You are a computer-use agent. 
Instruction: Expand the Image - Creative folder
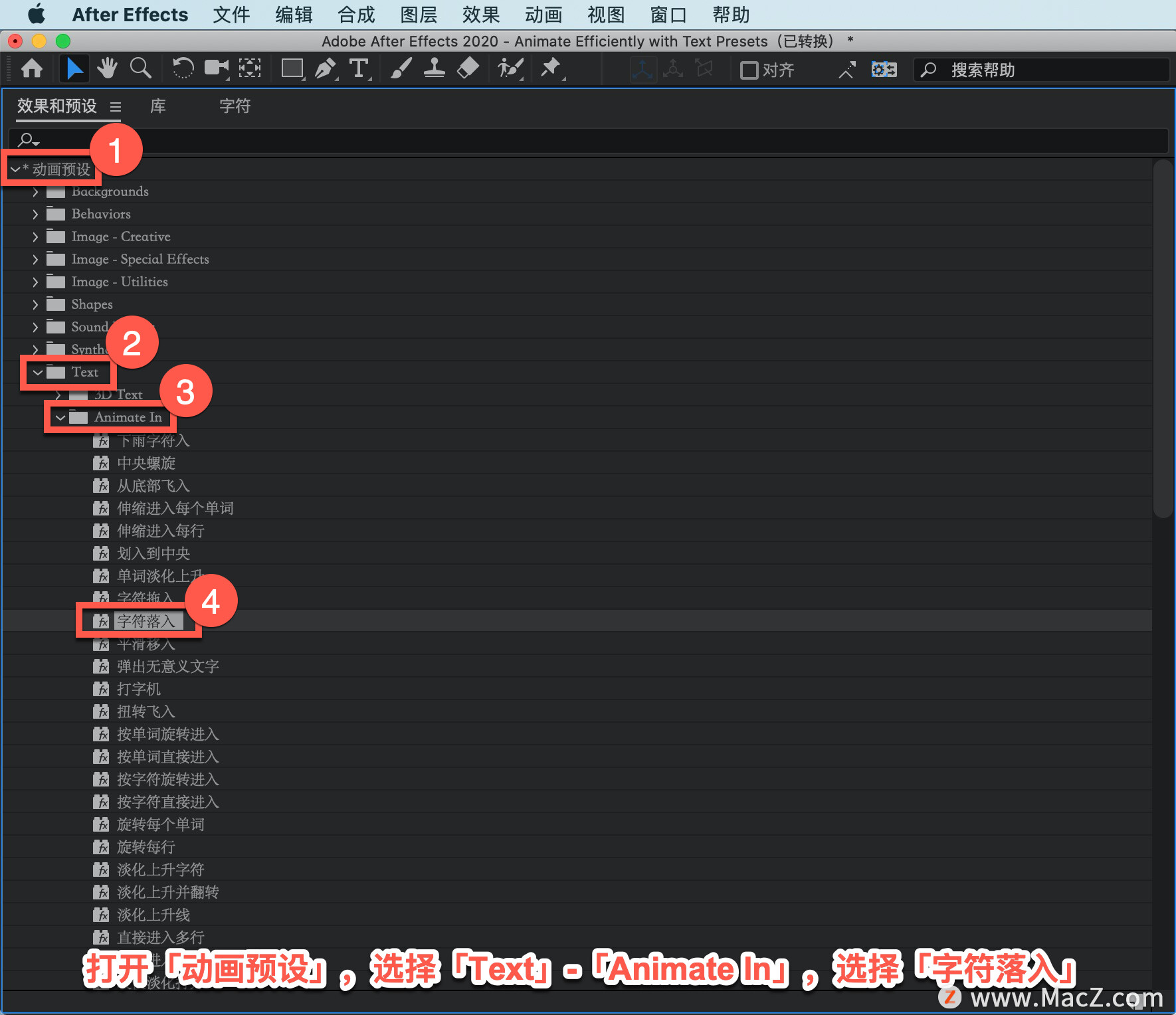click(x=35, y=237)
